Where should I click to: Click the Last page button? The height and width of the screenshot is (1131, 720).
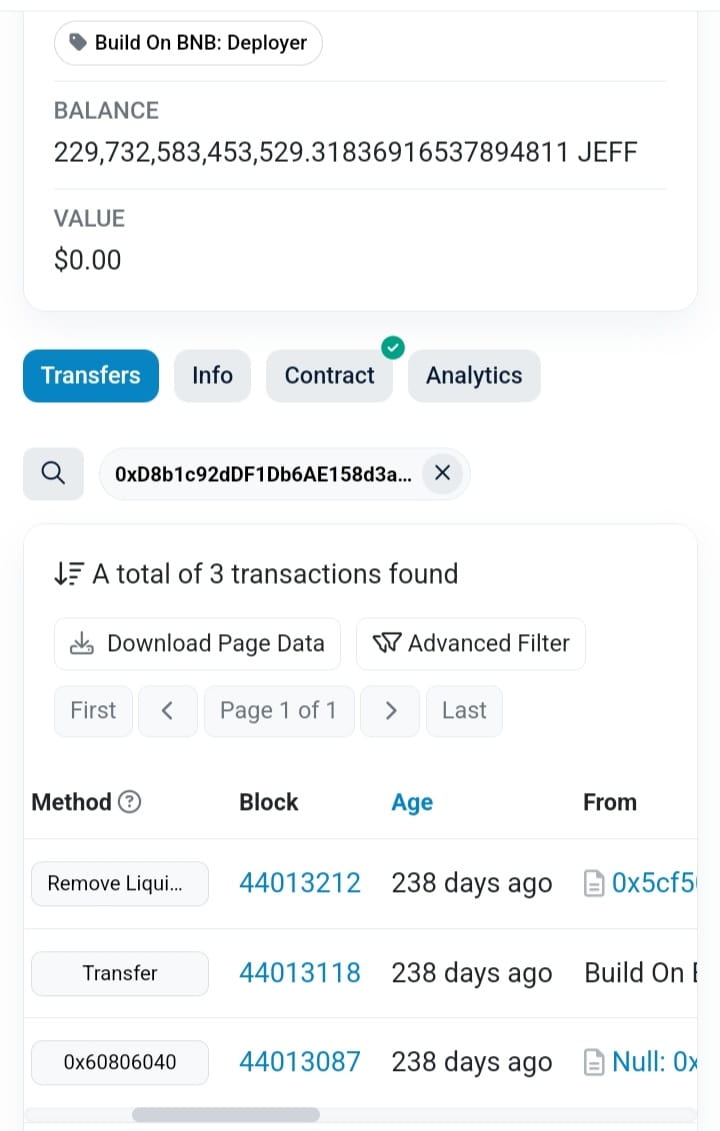point(464,710)
